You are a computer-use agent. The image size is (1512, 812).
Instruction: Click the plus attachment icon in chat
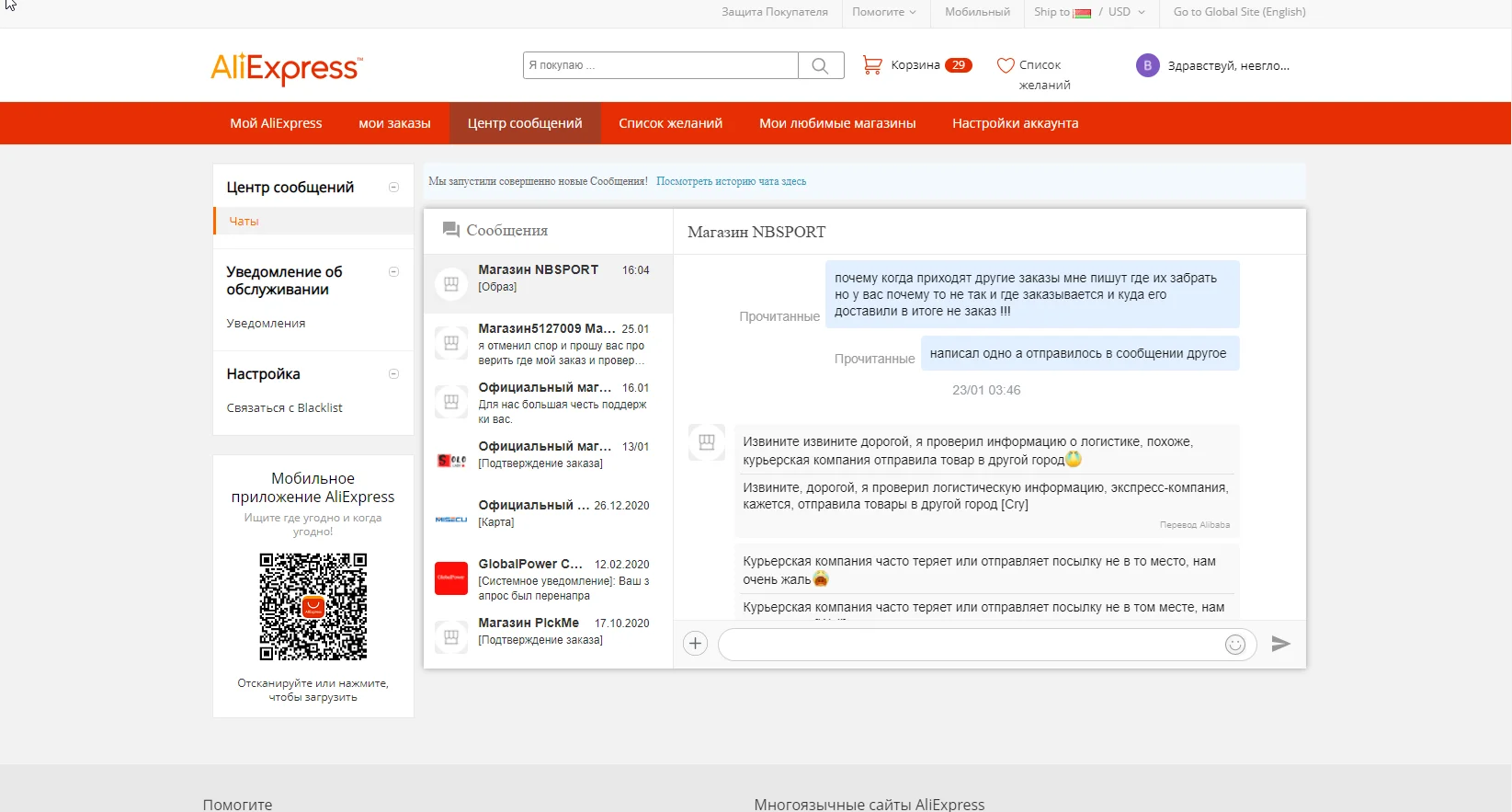point(696,644)
